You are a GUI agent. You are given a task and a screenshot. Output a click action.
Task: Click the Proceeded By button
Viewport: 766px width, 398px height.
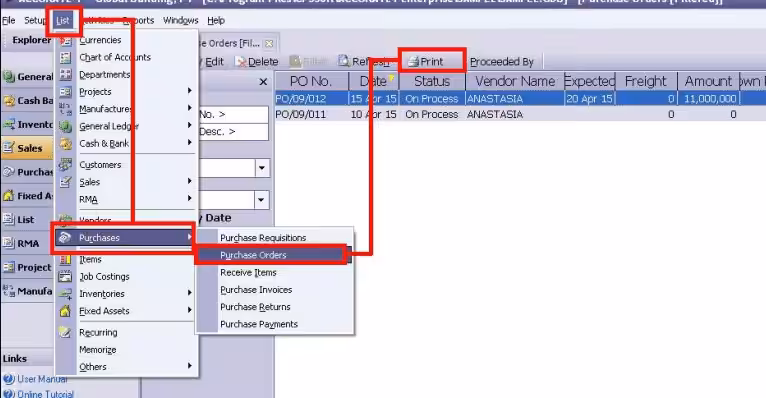[502, 62]
